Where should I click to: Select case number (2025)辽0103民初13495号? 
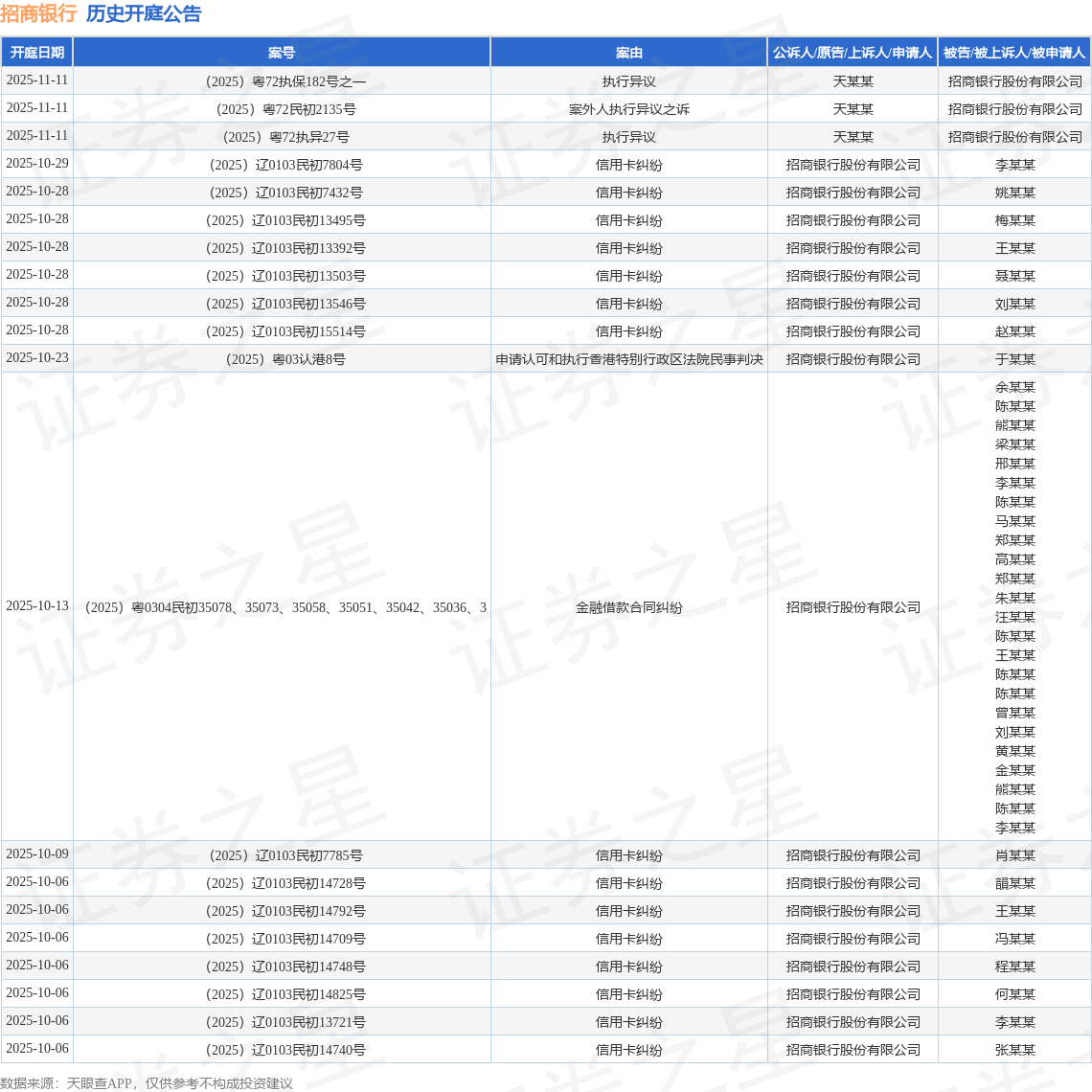pos(285,220)
